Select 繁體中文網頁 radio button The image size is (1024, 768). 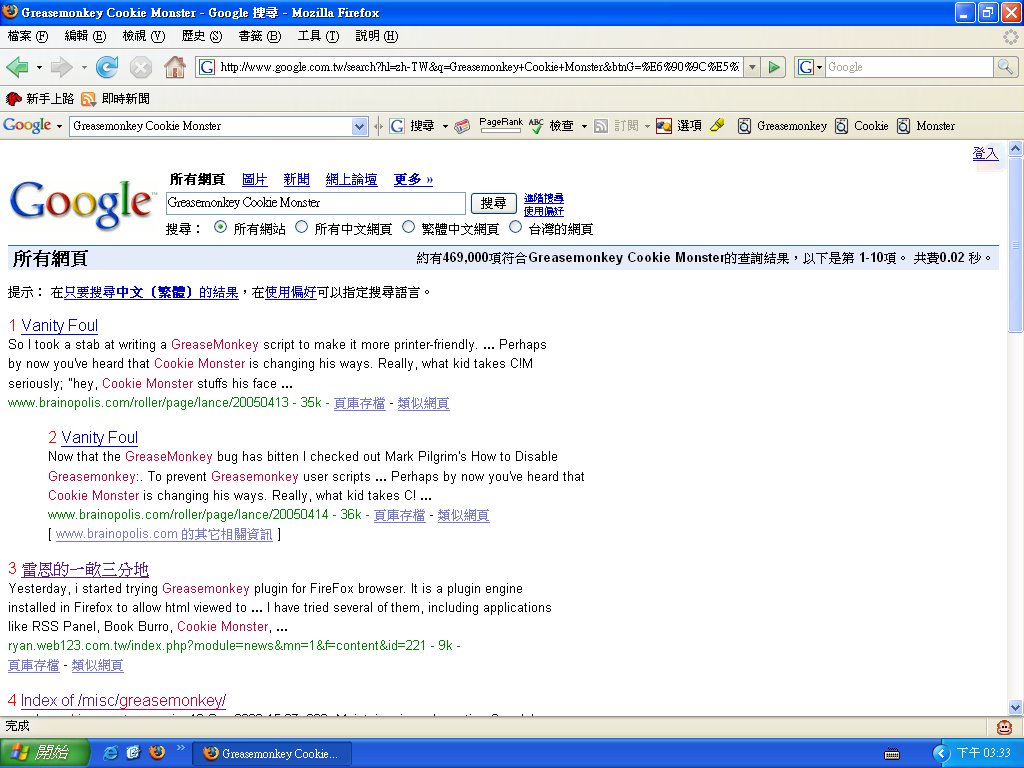pos(408,227)
